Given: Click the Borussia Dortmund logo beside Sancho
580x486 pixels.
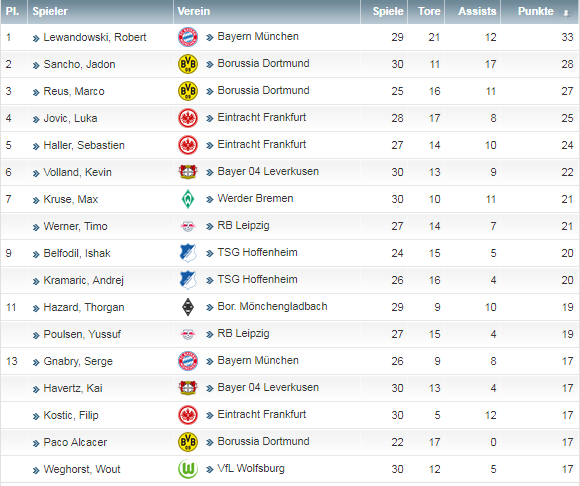Looking at the screenshot, I should point(188,64).
